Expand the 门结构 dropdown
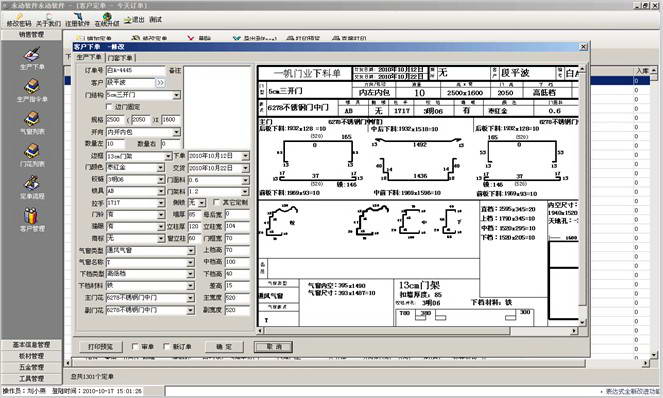663x398 pixels. 177,95
